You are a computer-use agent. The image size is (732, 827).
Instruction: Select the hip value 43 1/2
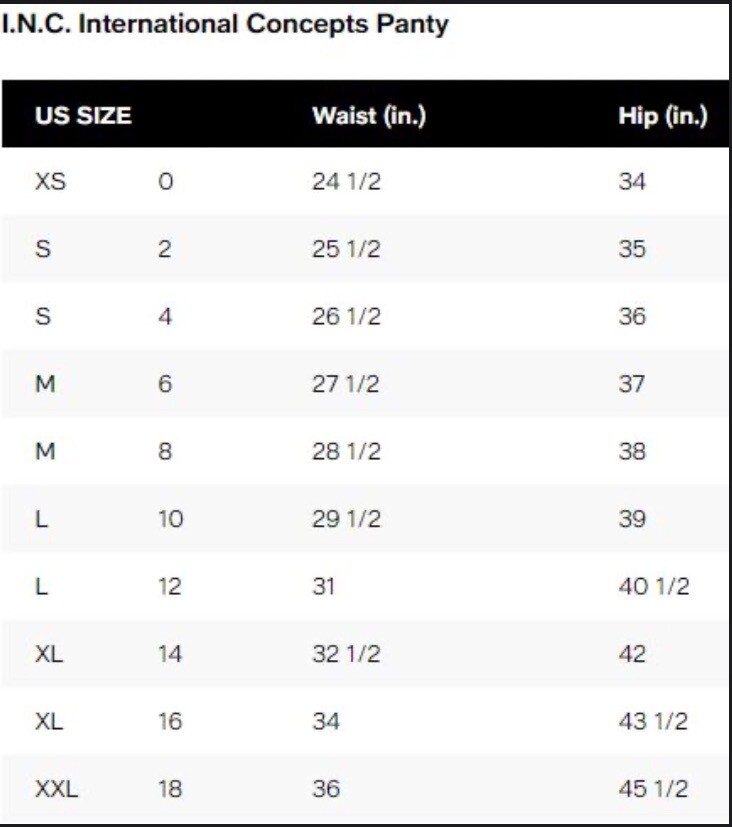pos(653,722)
